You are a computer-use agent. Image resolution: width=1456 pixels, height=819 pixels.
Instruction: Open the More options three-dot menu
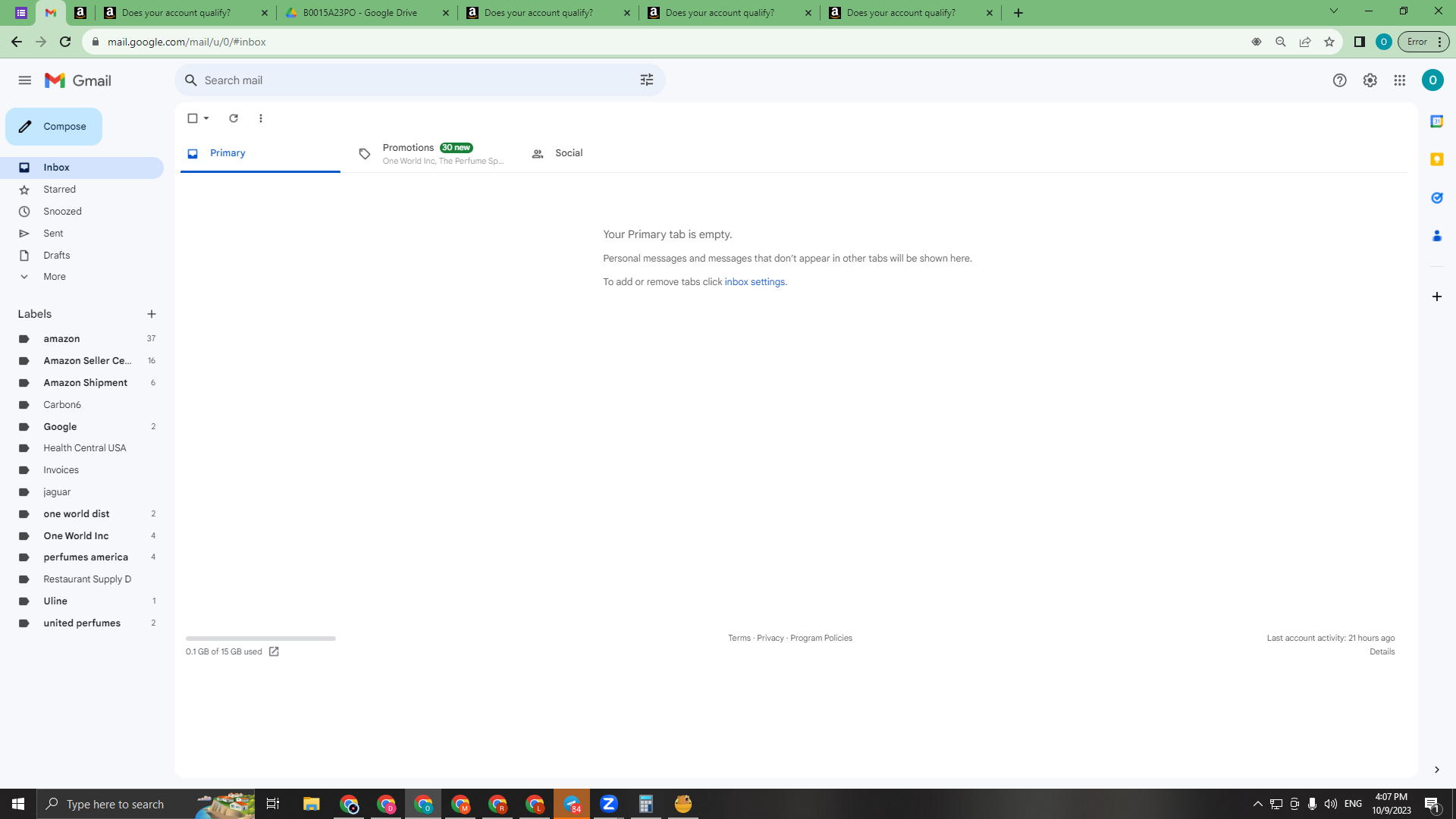261,118
